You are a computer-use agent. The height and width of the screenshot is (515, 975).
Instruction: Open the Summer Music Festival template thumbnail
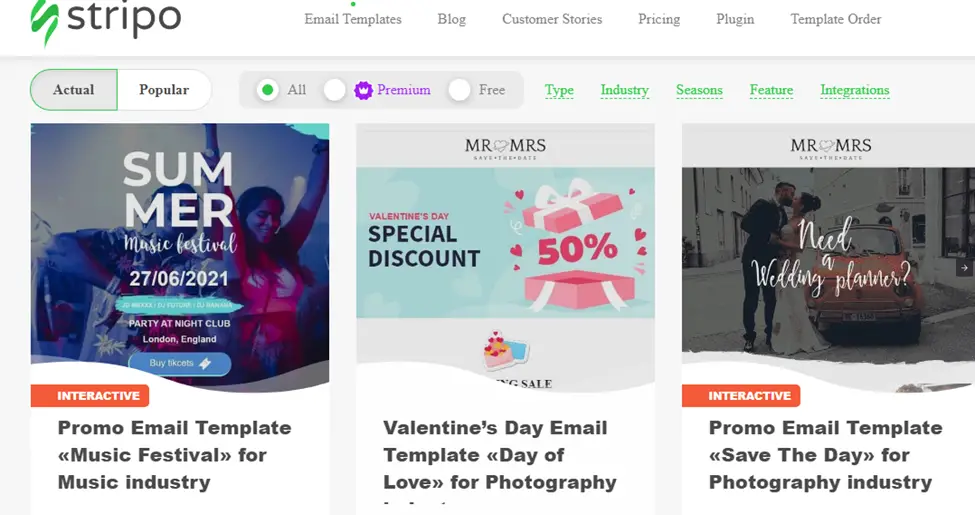tap(180, 255)
